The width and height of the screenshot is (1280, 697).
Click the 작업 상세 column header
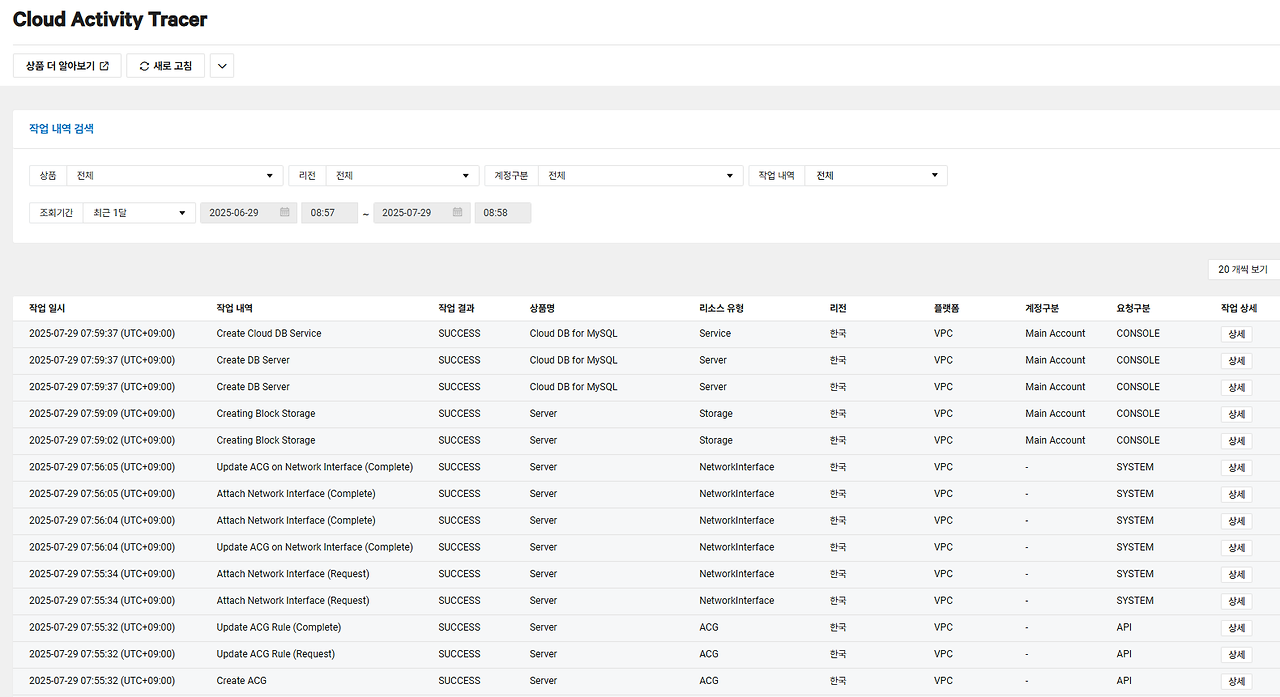click(x=1238, y=308)
